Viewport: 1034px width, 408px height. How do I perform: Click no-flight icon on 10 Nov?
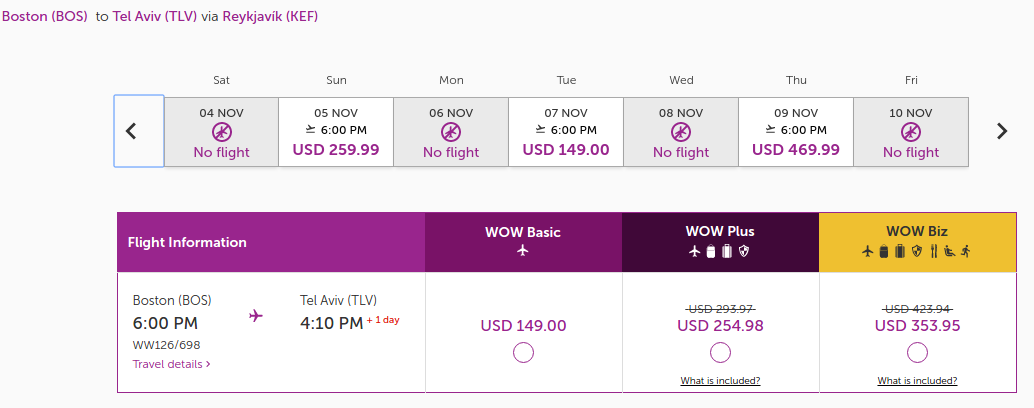(911, 132)
